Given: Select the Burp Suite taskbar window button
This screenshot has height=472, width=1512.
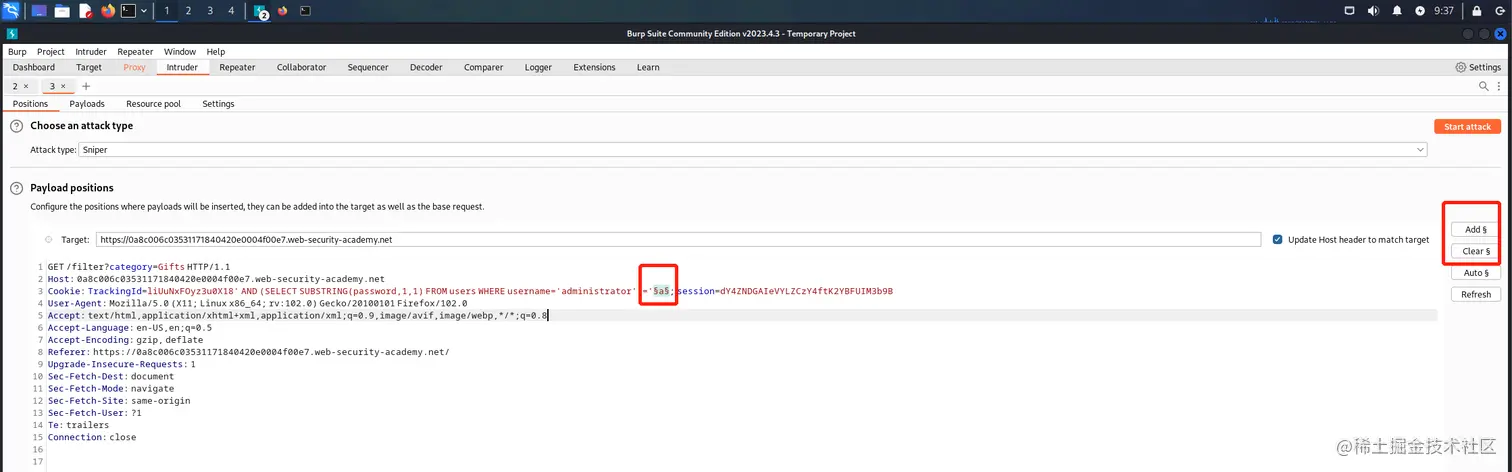Looking at the screenshot, I should 260,11.
